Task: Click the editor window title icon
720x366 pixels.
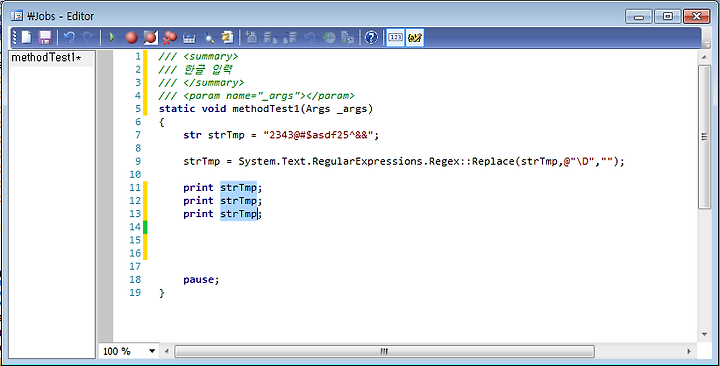Action: coord(17,16)
